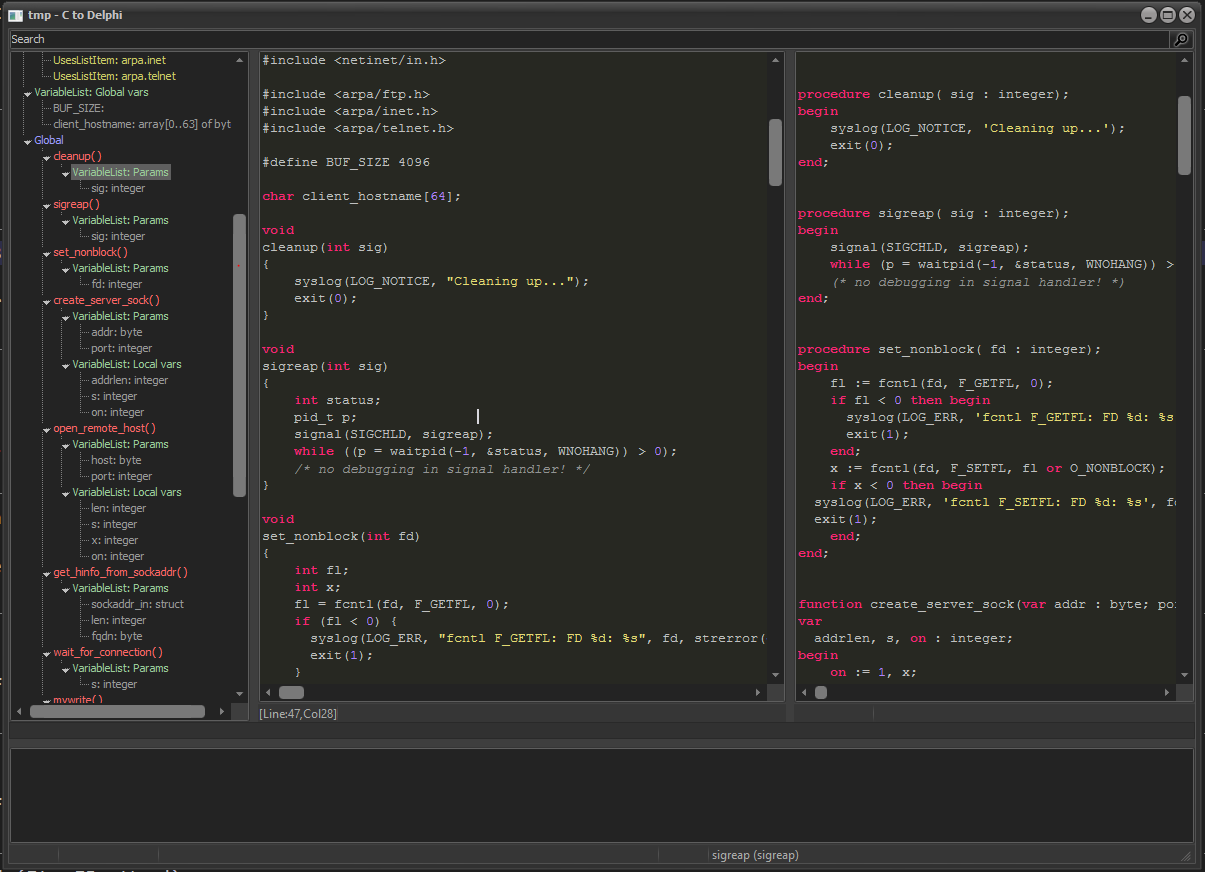Select VariableList: Local vars under open_remote_host()
Viewport: 1205px width, 872px height.
pyautogui.click(x=127, y=492)
